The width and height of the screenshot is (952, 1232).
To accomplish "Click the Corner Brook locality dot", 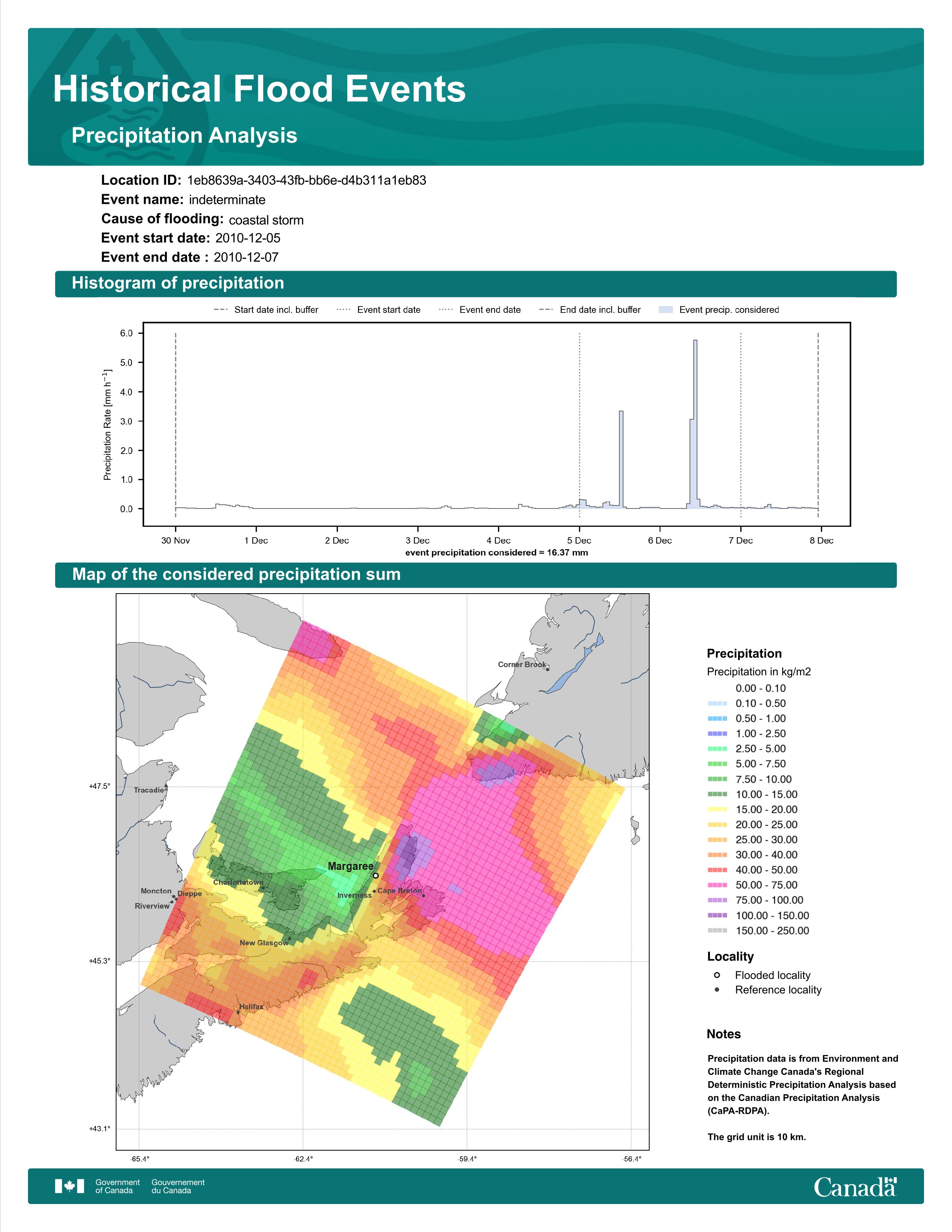I will pos(548,670).
